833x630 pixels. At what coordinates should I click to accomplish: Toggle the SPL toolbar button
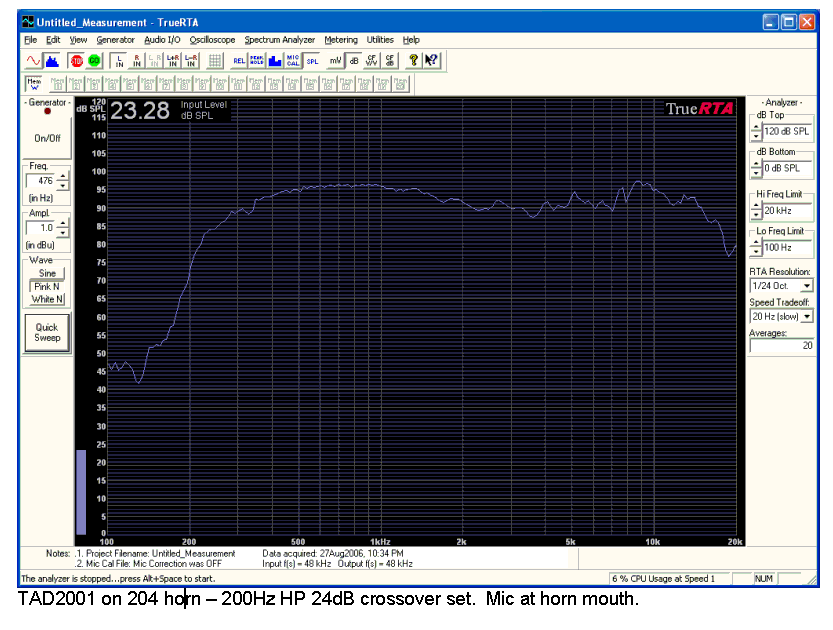[312, 61]
